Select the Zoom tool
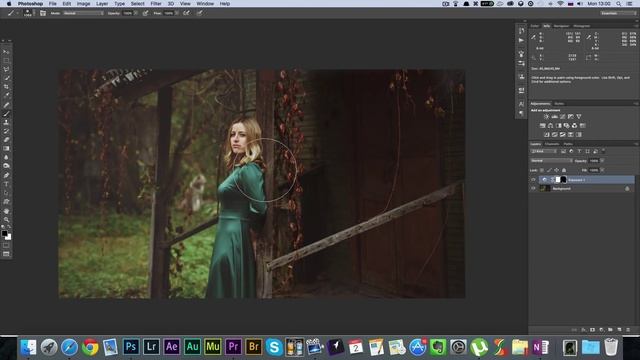 [6, 220]
